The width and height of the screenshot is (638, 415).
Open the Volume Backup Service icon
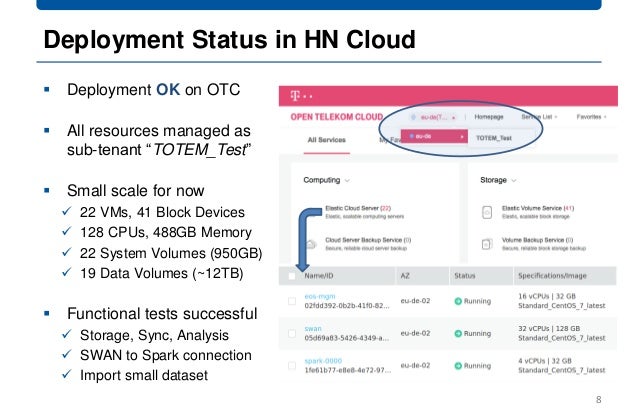pyautogui.click(x=487, y=244)
